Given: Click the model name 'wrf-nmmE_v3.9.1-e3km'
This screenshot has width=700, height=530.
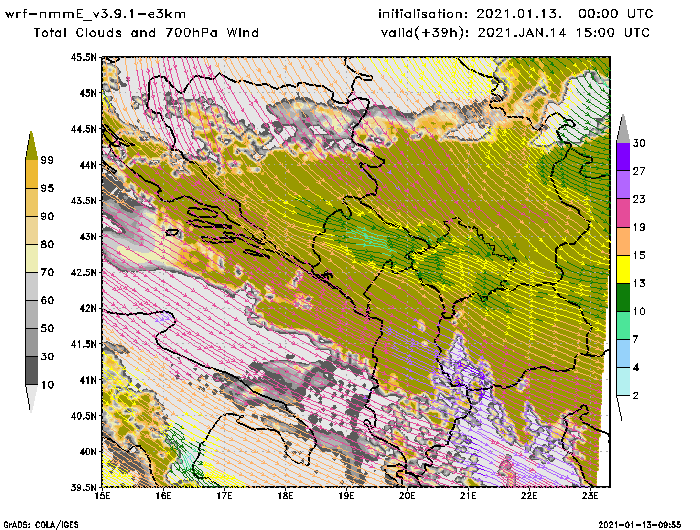Looking at the screenshot, I should (x=95, y=14).
